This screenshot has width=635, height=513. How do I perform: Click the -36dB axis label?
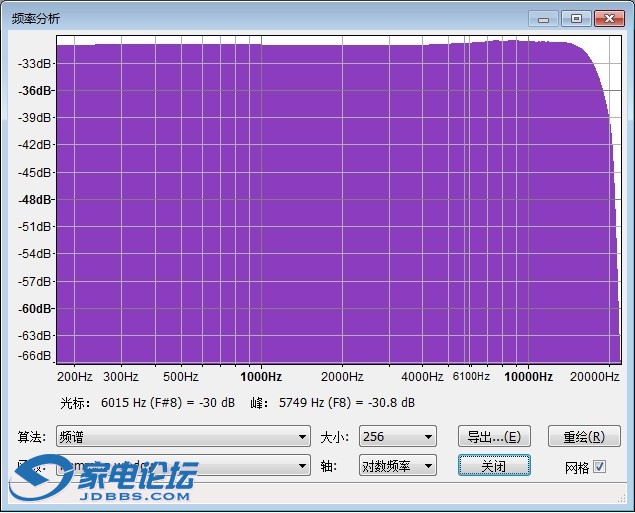(x=34, y=91)
